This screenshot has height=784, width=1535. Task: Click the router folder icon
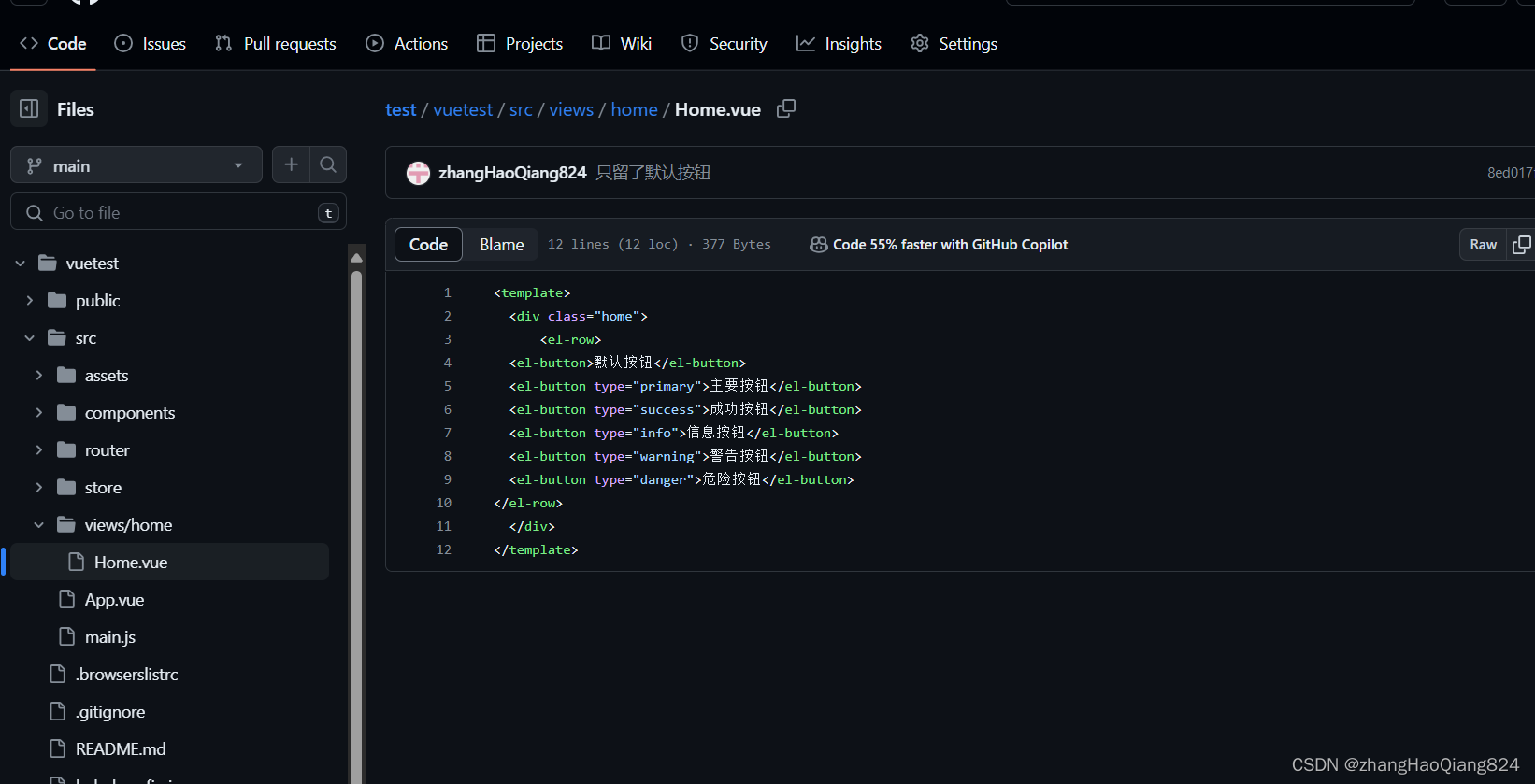[66, 449]
